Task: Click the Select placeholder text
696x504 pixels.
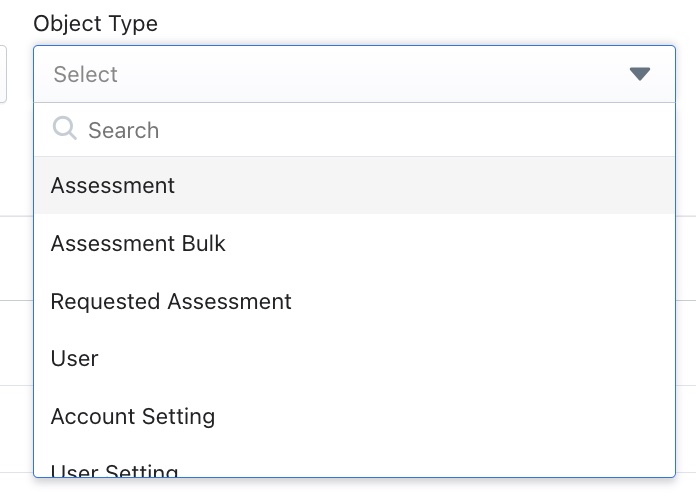Action: (86, 74)
